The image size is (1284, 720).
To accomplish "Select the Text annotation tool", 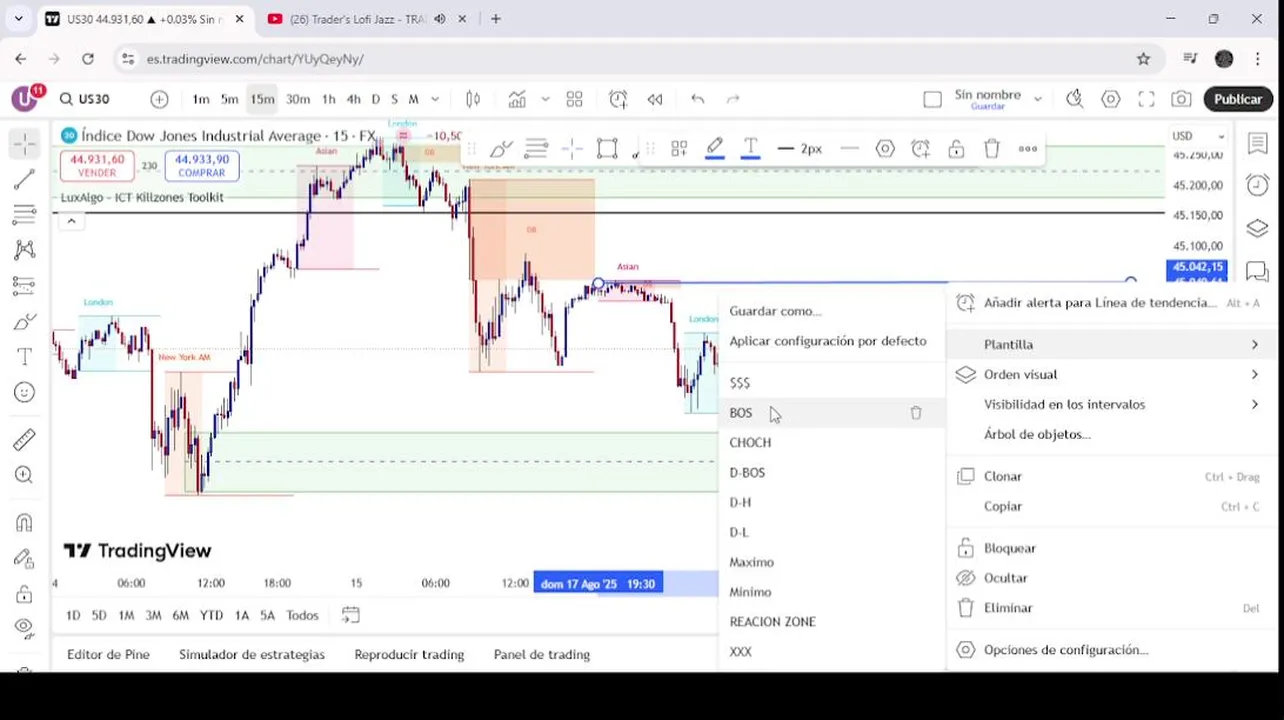I will click(24, 357).
